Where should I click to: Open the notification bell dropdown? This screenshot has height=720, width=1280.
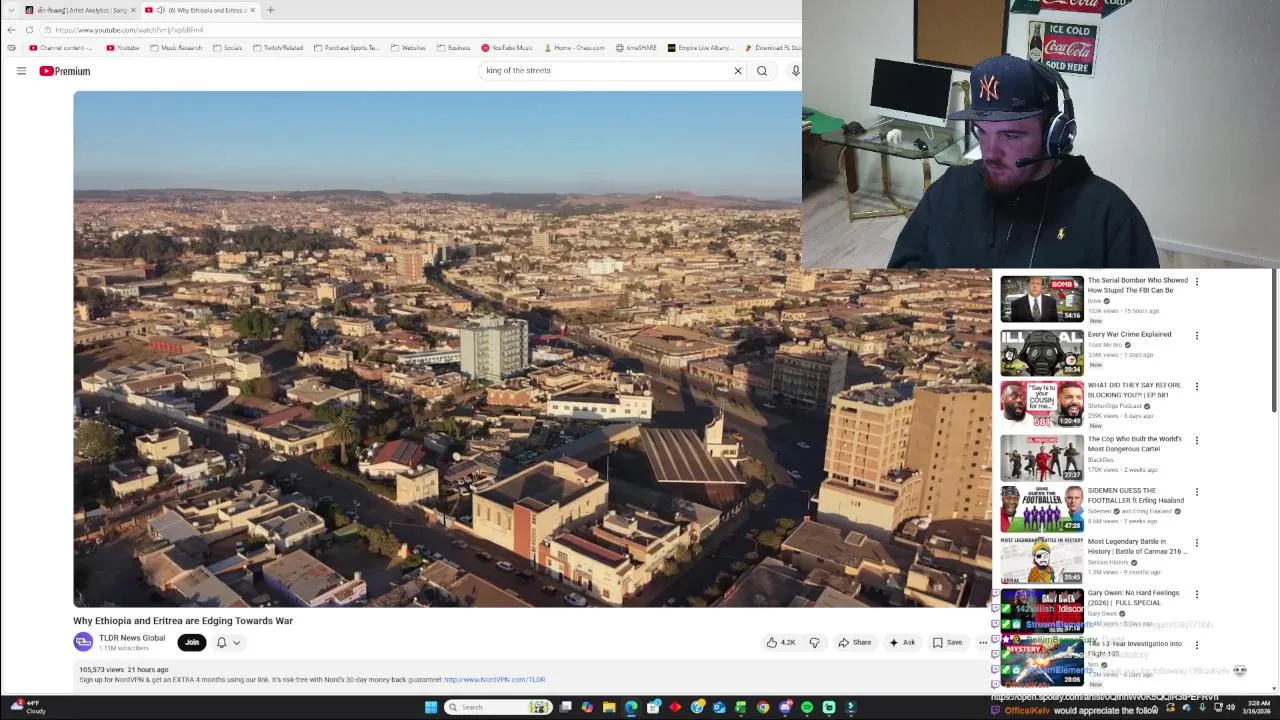click(228, 642)
